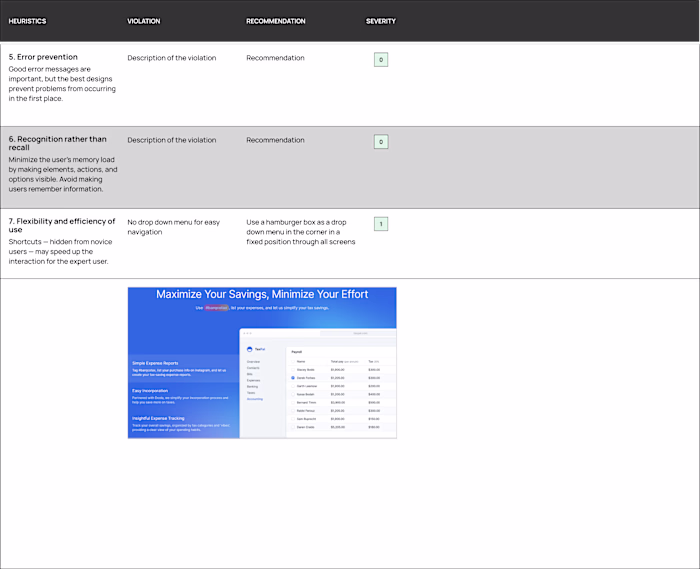This screenshot has height=569, width=700.
Task: Toggle the selected payroll row radio button
Action: [293, 378]
